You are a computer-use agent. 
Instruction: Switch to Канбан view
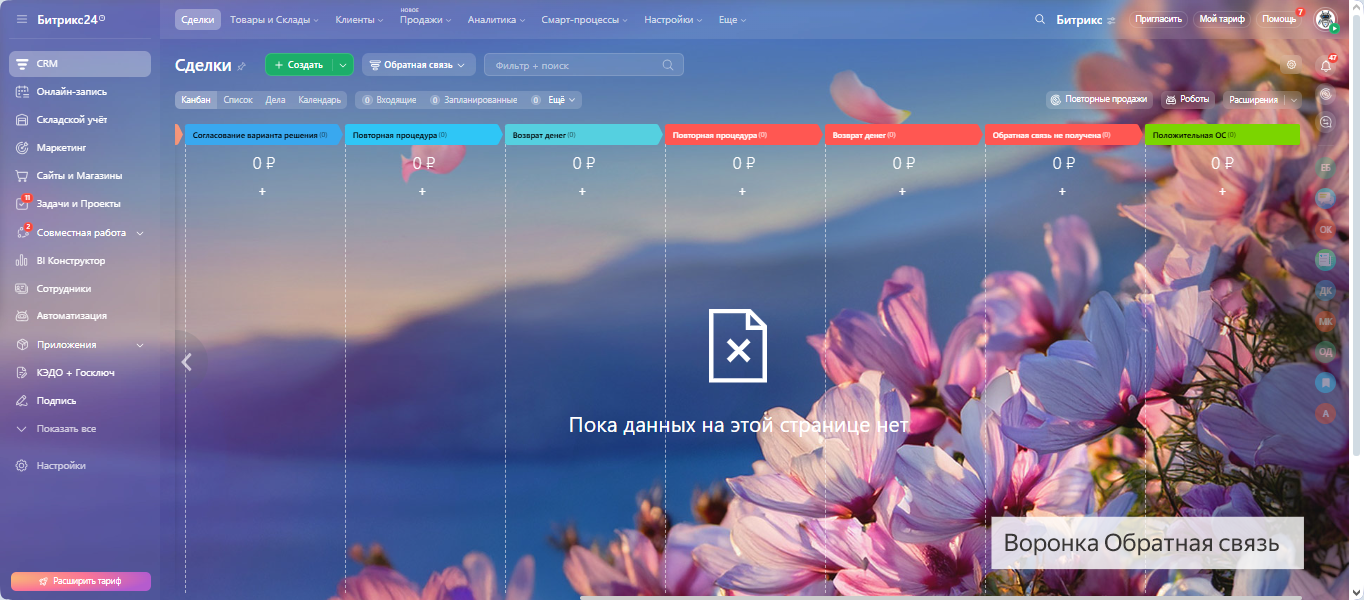click(196, 100)
